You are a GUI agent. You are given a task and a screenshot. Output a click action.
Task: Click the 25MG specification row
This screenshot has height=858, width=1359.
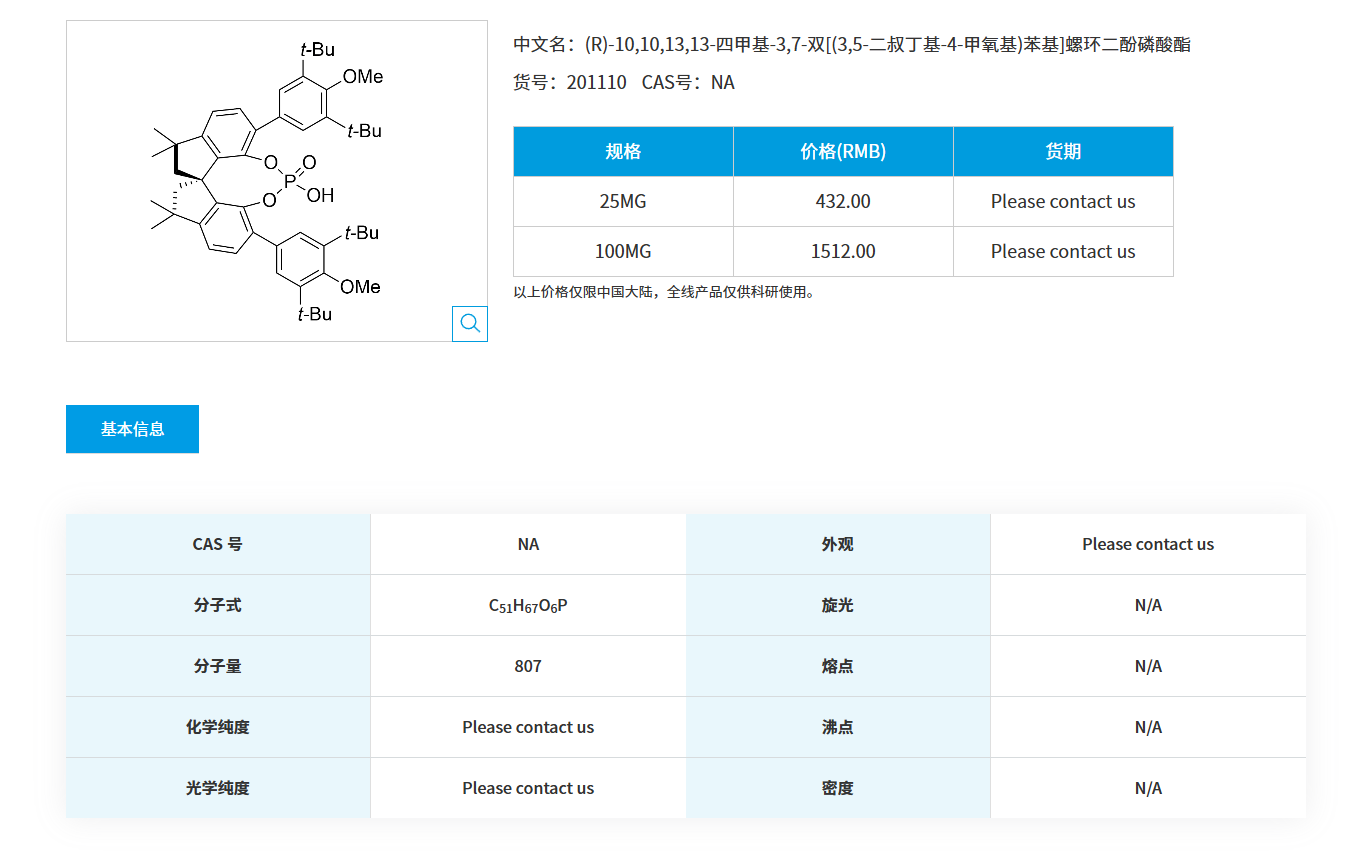[622, 201]
